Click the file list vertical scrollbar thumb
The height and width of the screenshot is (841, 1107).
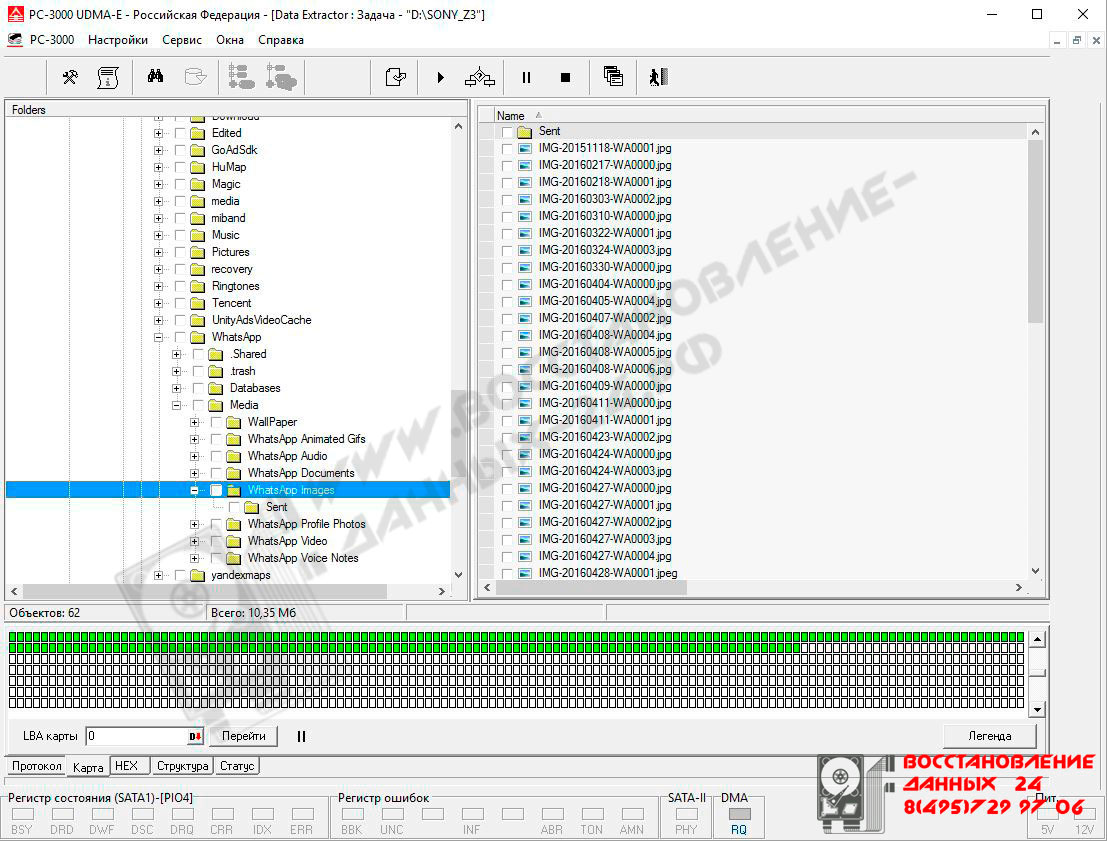pyautogui.click(x=1035, y=231)
